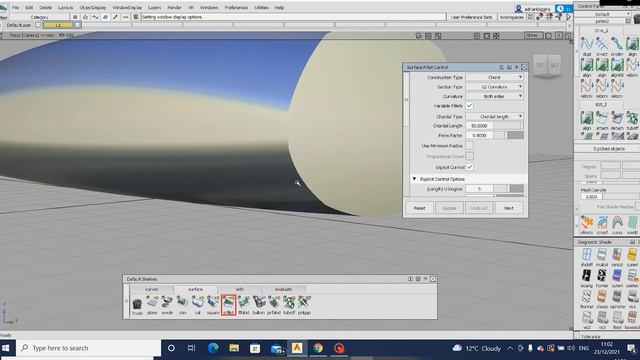Open the Chordal Type dropdown
The image size is (640, 360).
click(495, 116)
